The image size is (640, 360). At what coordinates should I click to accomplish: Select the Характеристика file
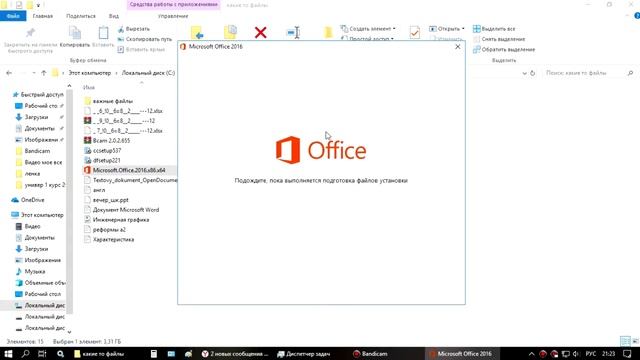[x=109, y=240]
